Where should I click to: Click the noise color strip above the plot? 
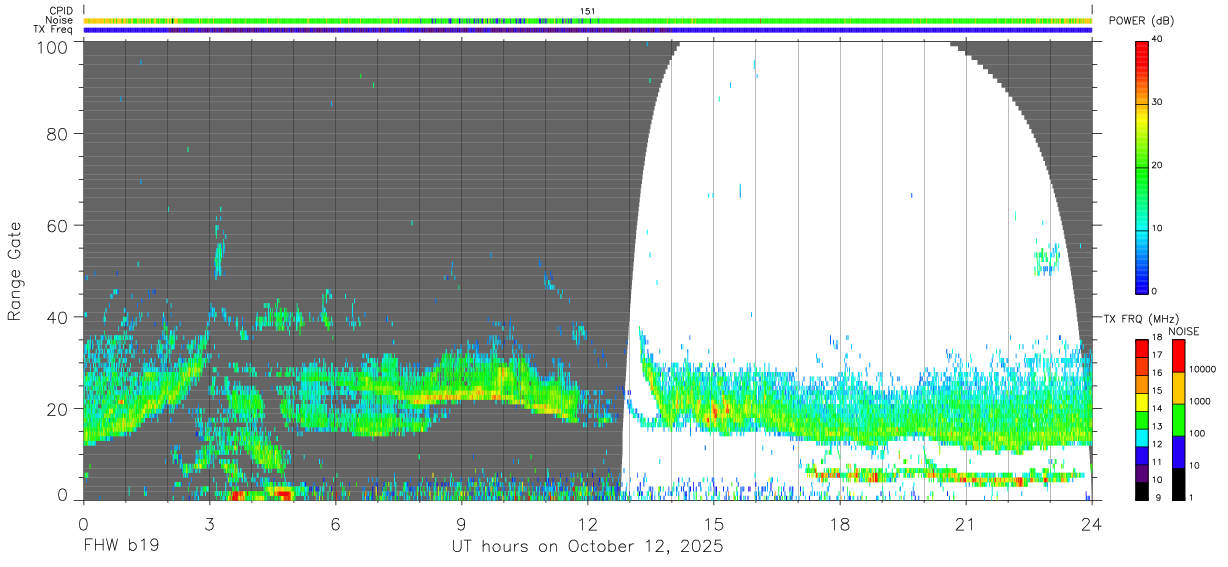tap(587, 20)
